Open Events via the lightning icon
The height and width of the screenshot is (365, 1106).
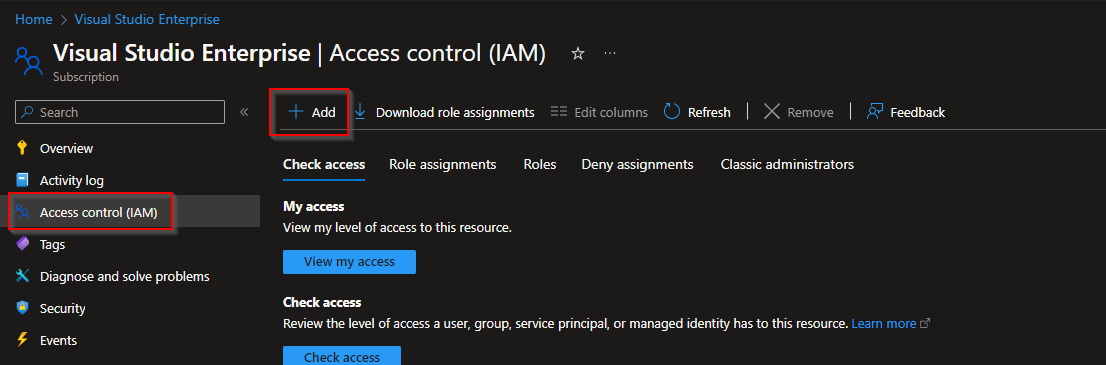point(23,340)
